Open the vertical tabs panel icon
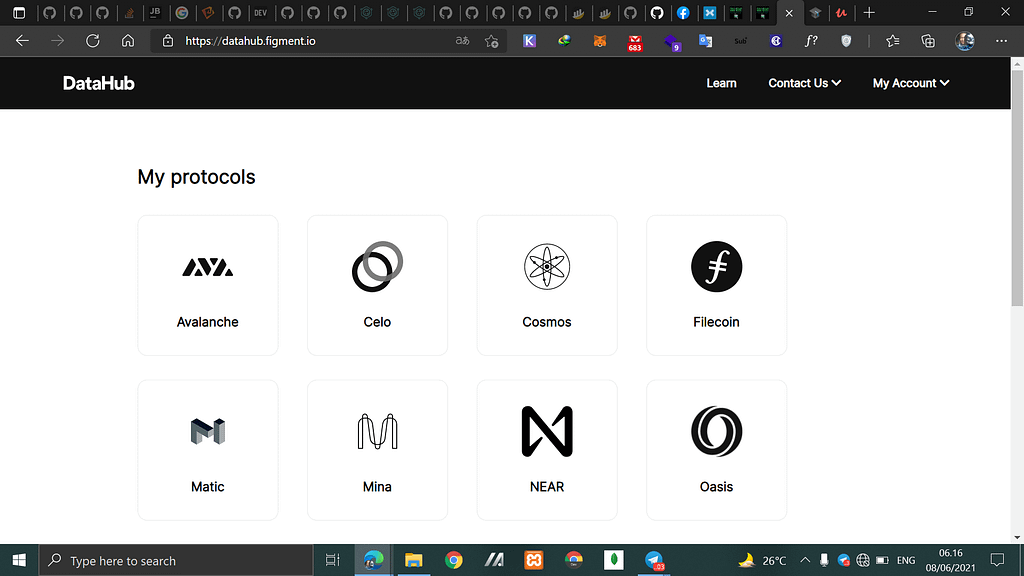 pos(19,12)
